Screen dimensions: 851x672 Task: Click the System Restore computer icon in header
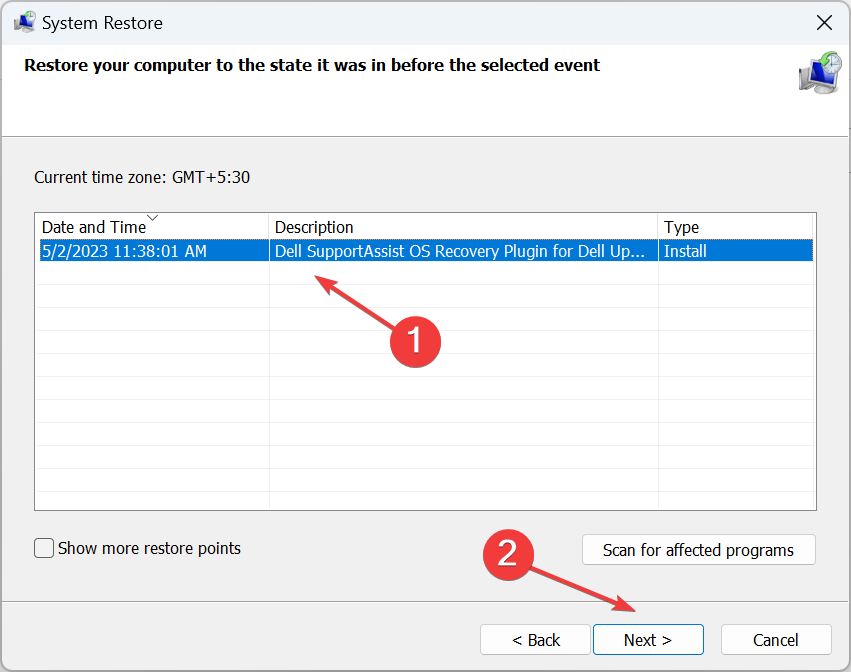pyautogui.click(x=820, y=74)
